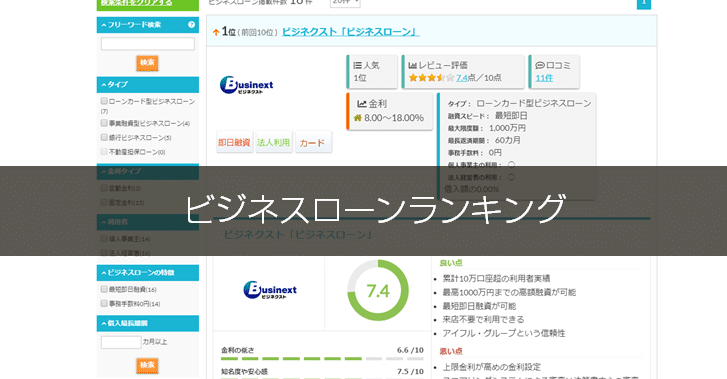Check 事務手数料0円 filter
This screenshot has width=727, height=379.
pyautogui.click(x=104, y=303)
